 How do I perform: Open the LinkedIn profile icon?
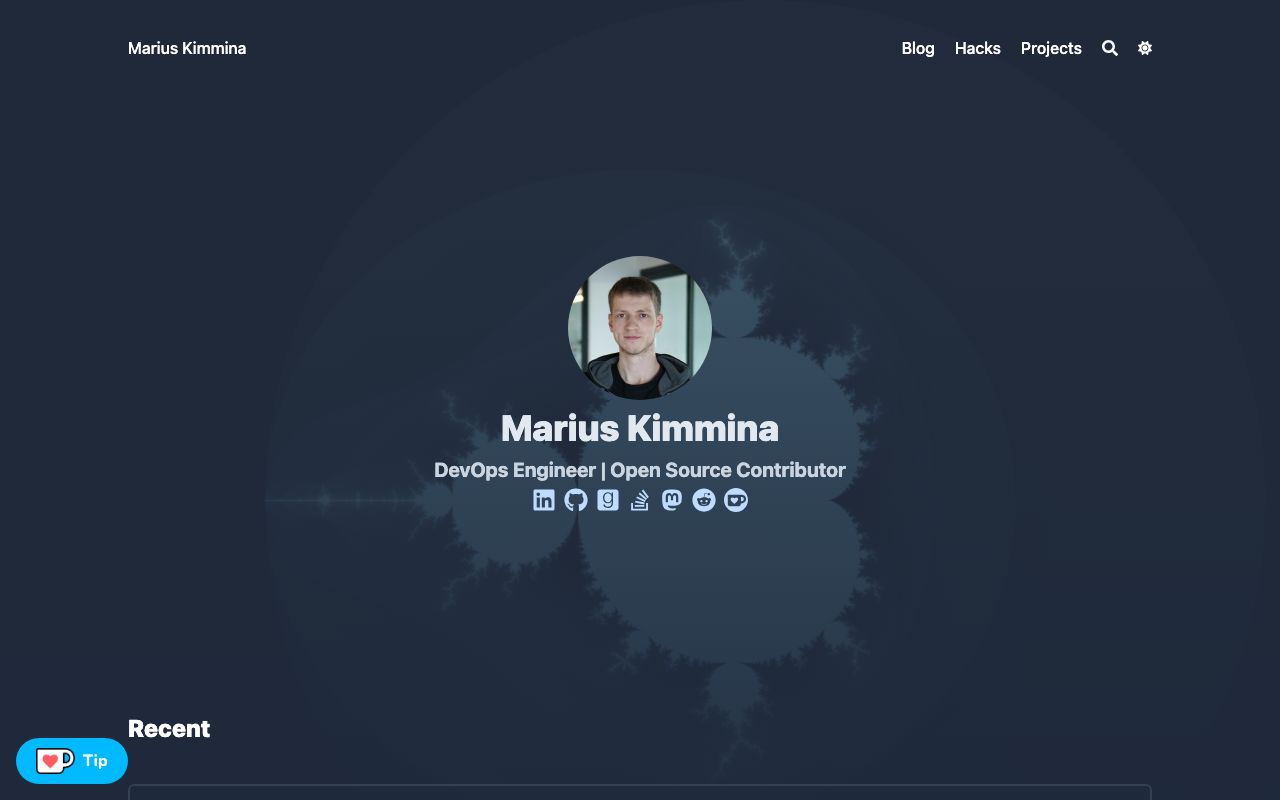click(544, 500)
